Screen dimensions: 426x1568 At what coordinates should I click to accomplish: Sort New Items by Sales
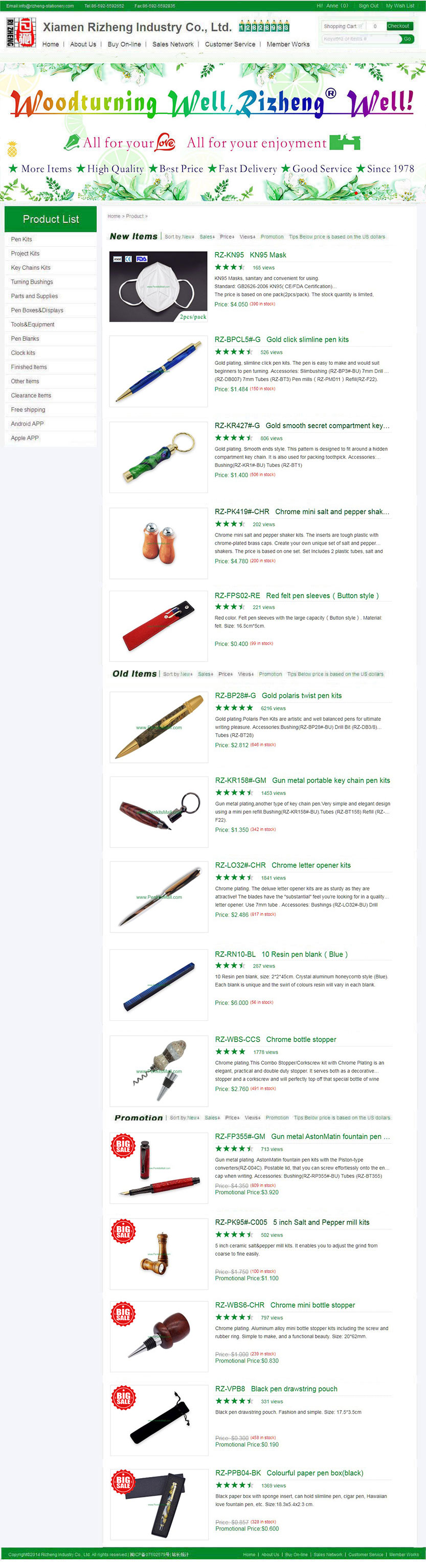[207, 237]
